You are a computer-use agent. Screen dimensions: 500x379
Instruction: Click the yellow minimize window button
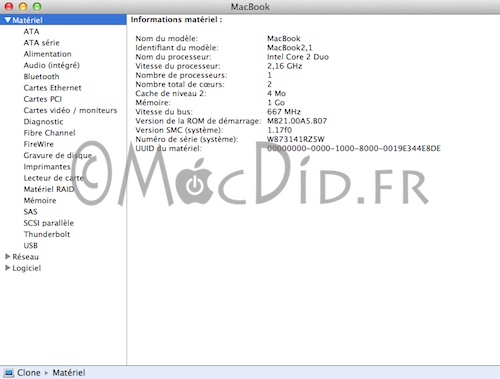(23, 6)
